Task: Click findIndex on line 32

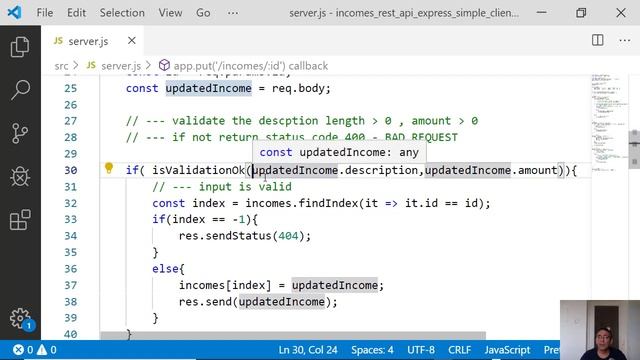Action: point(328,203)
